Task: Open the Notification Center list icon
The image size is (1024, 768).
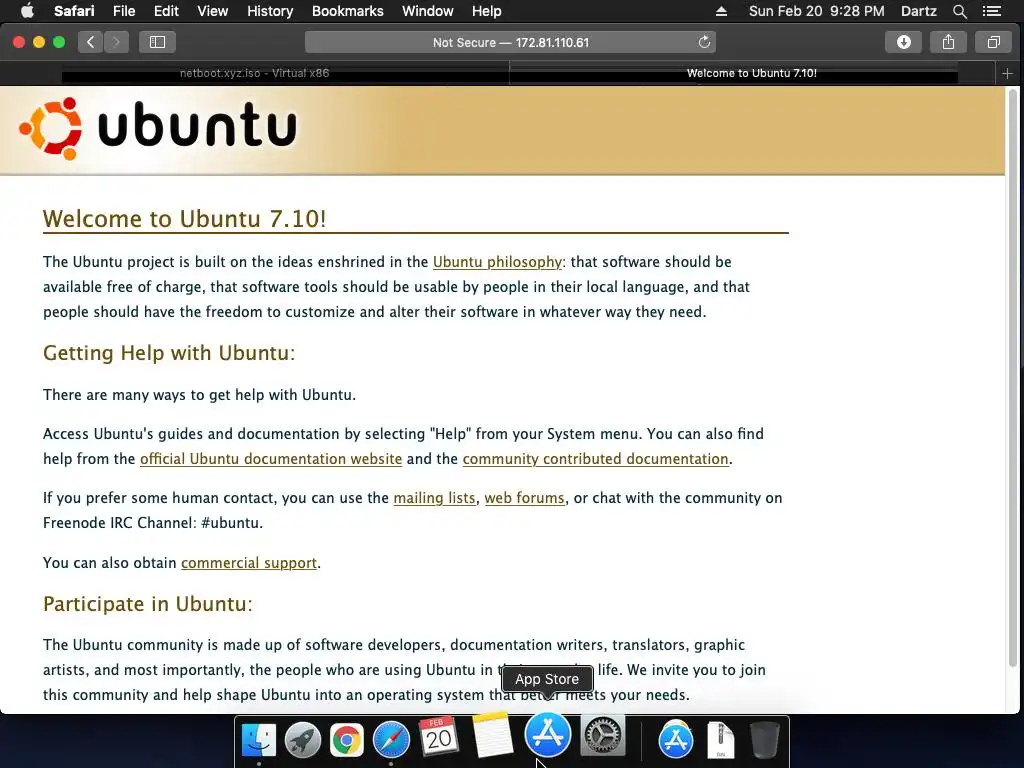Action: (991, 11)
